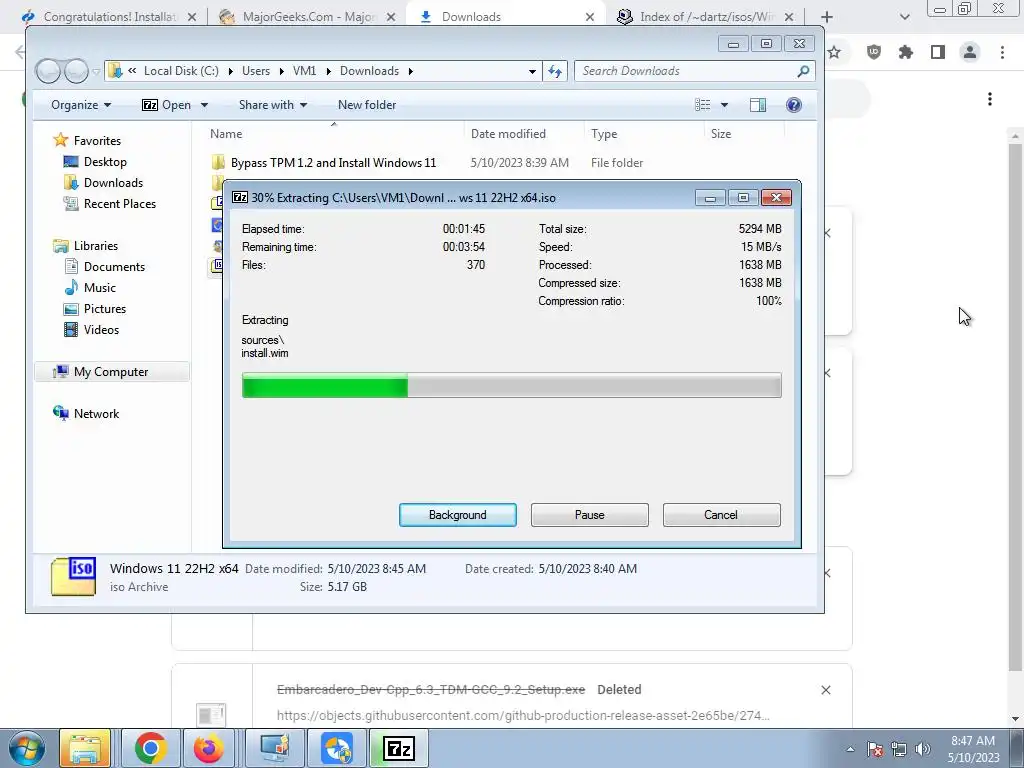This screenshot has width=1024, height=768.
Task: Open Chrome profile avatar
Action: 970,52
